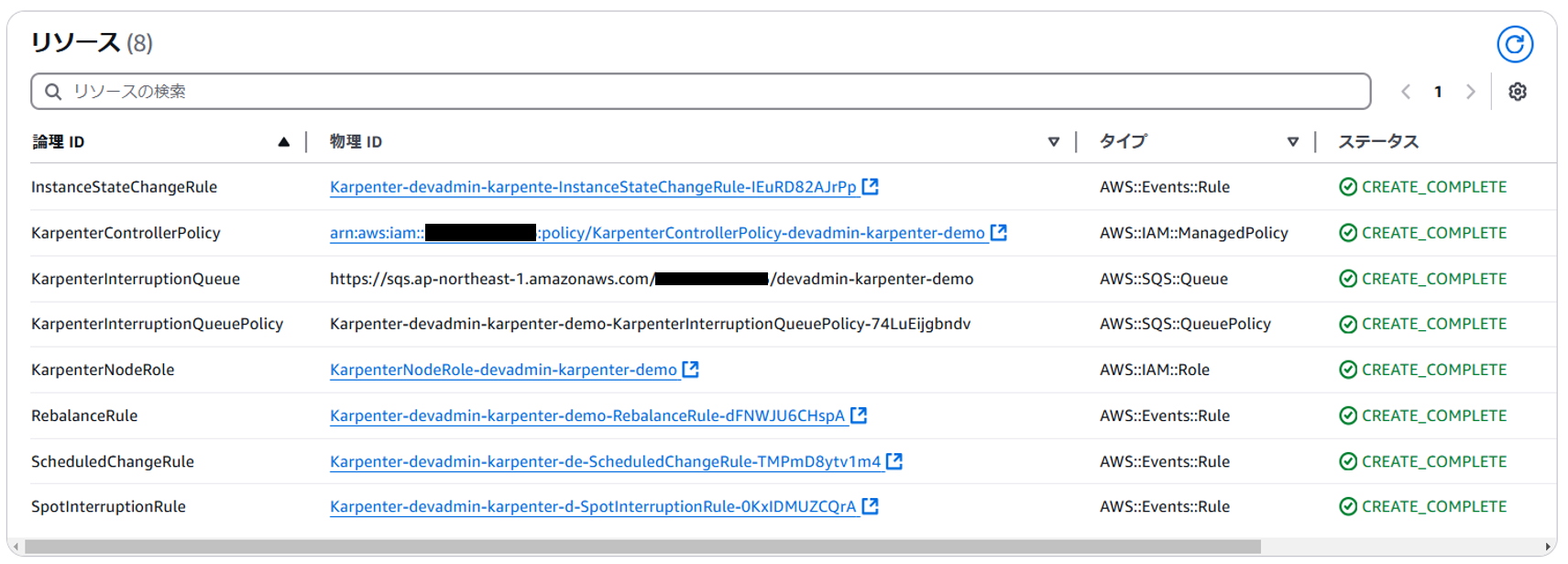The image size is (1568, 564).
Task: Open ScheduledChangeRule-TMPmD8ytv1m4 link
Action: (605, 461)
